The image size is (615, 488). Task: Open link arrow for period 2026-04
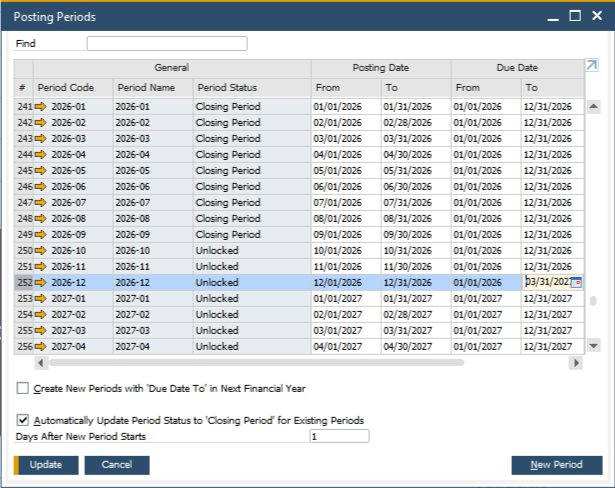point(40,155)
